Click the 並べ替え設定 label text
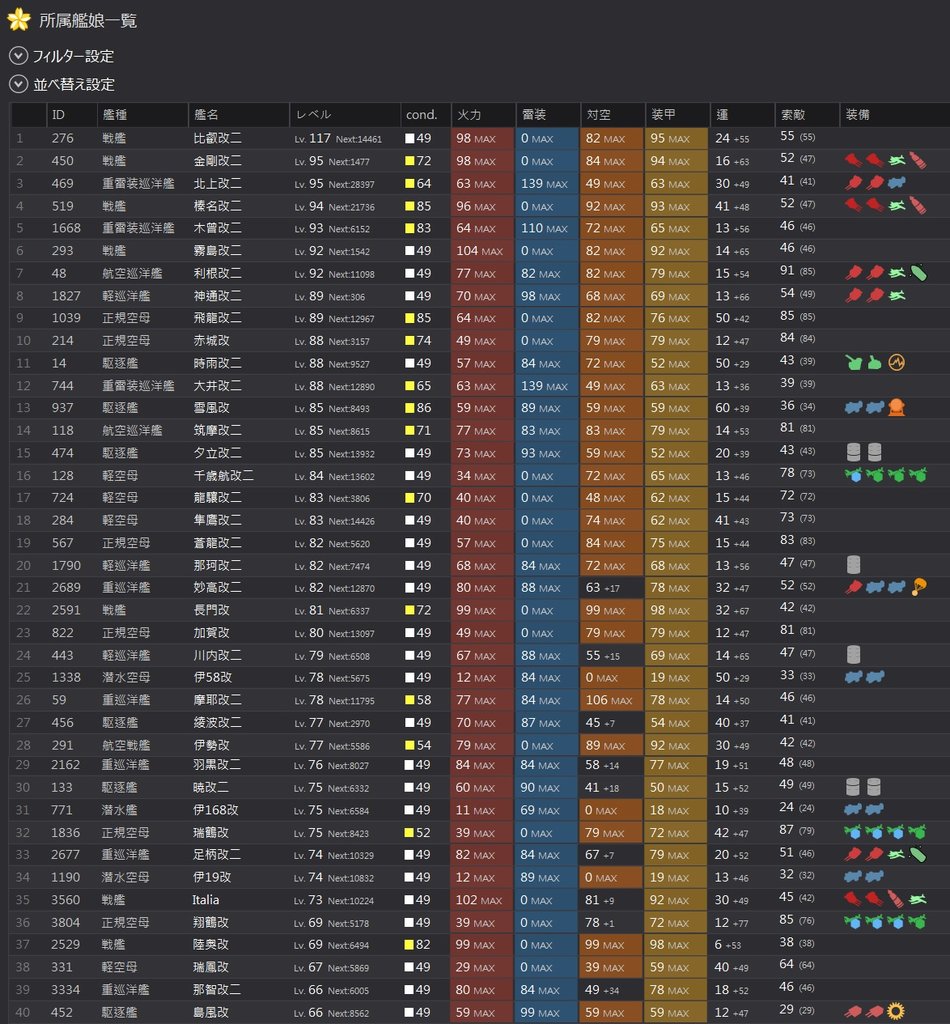Image resolution: width=950 pixels, height=1024 pixels. [74, 84]
